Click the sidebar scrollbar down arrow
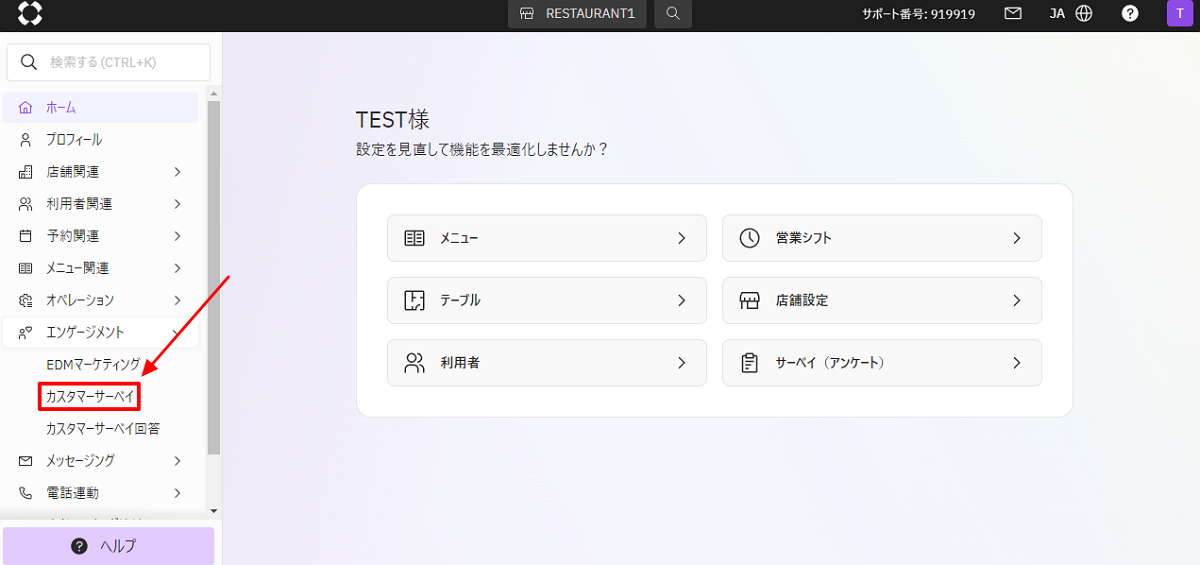 click(x=213, y=511)
